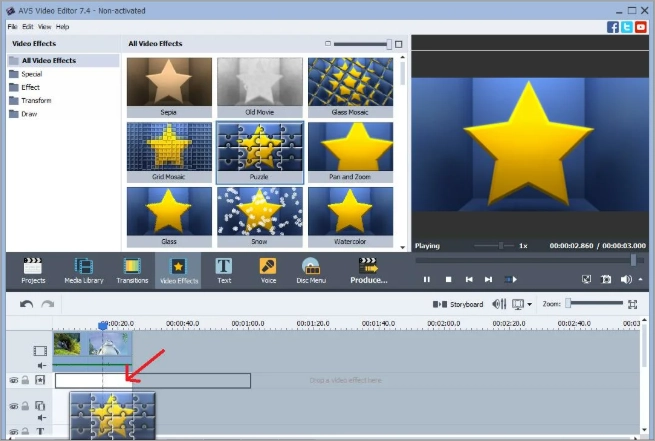Fit timeline to window icon
655x441 pixels.
click(x=632, y=304)
